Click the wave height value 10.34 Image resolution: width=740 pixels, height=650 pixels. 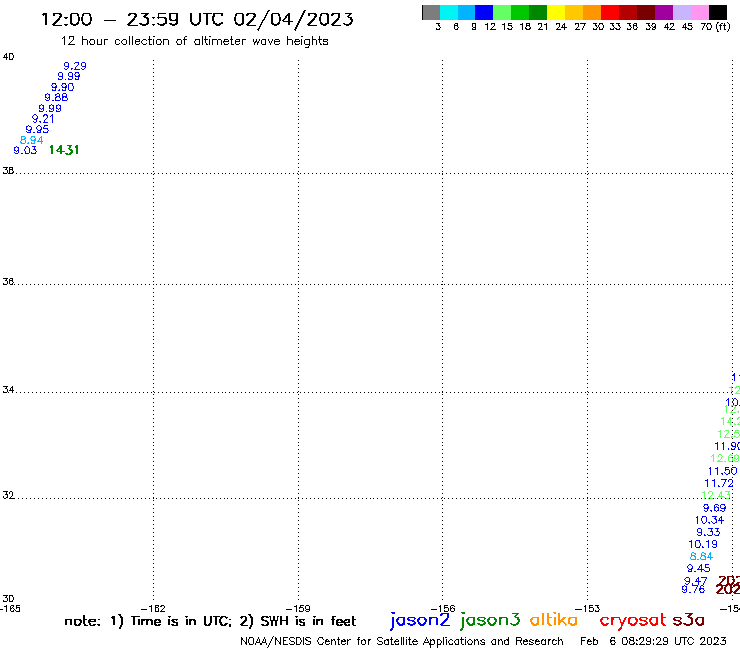pyautogui.click(x=709, y=520)
